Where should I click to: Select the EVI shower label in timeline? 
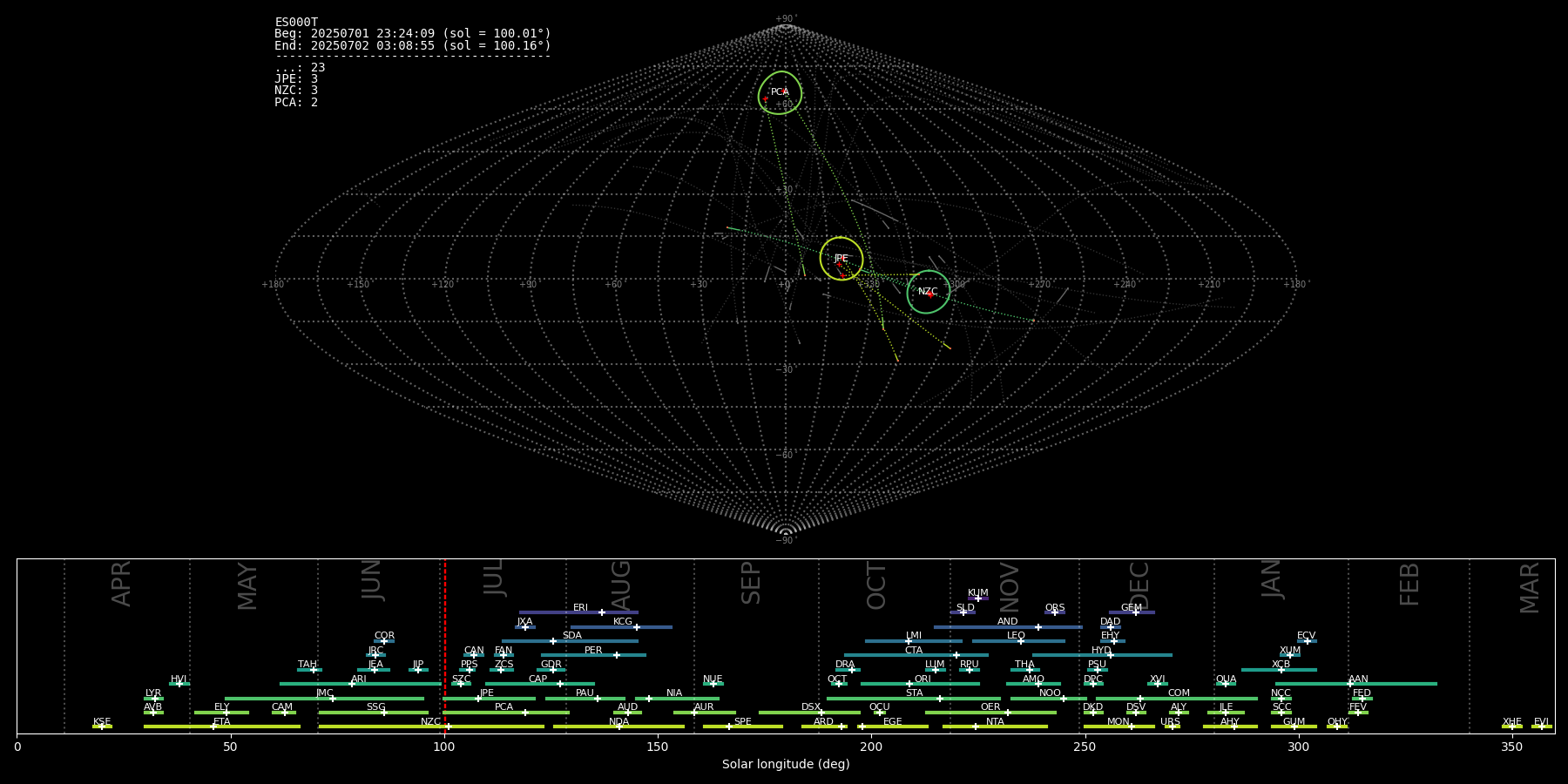pyautogui.click(x=1541, y=722)
